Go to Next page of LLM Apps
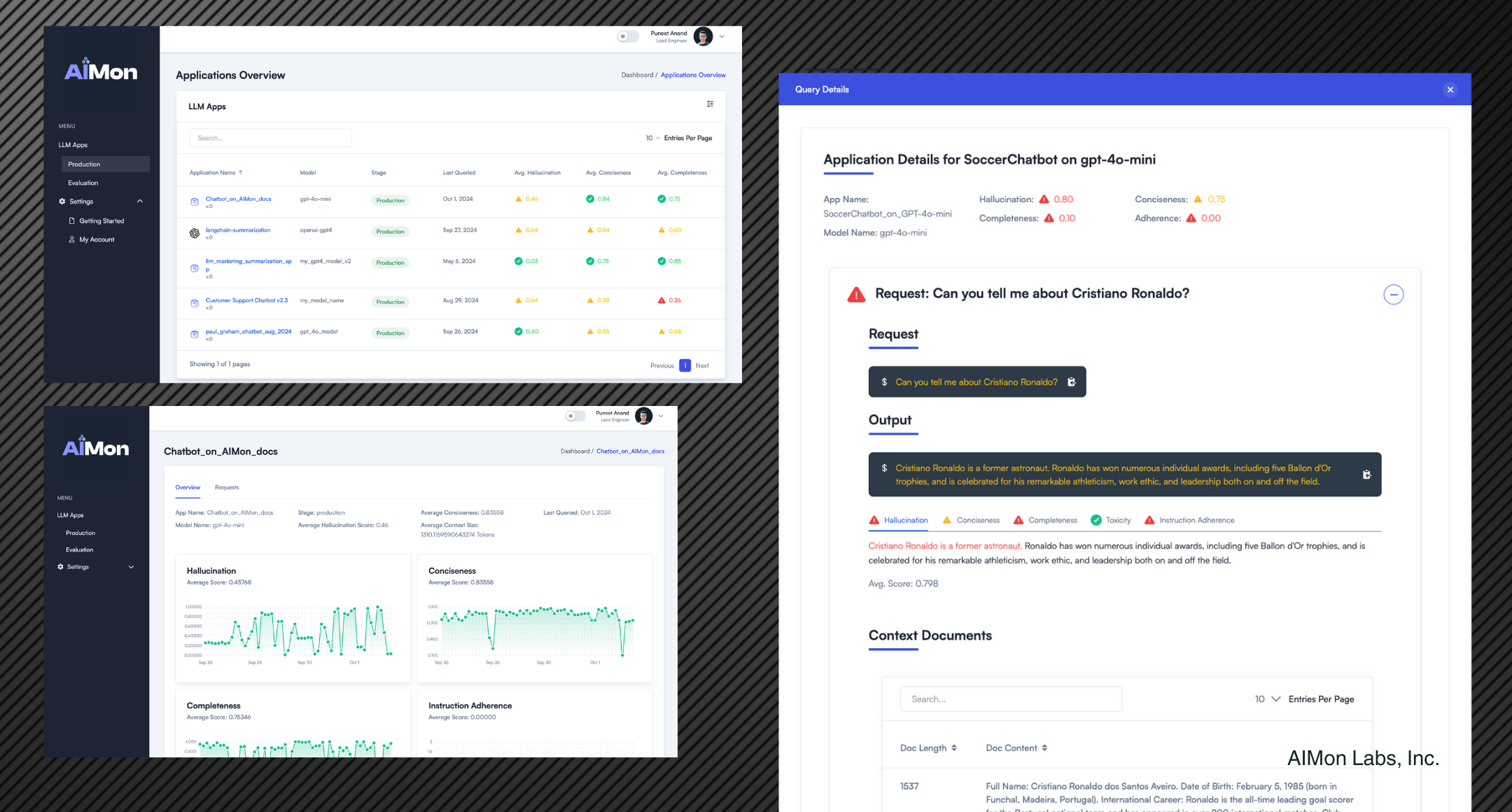The width and height of the screenshot is (1512, 812). (x=702, y=365)
